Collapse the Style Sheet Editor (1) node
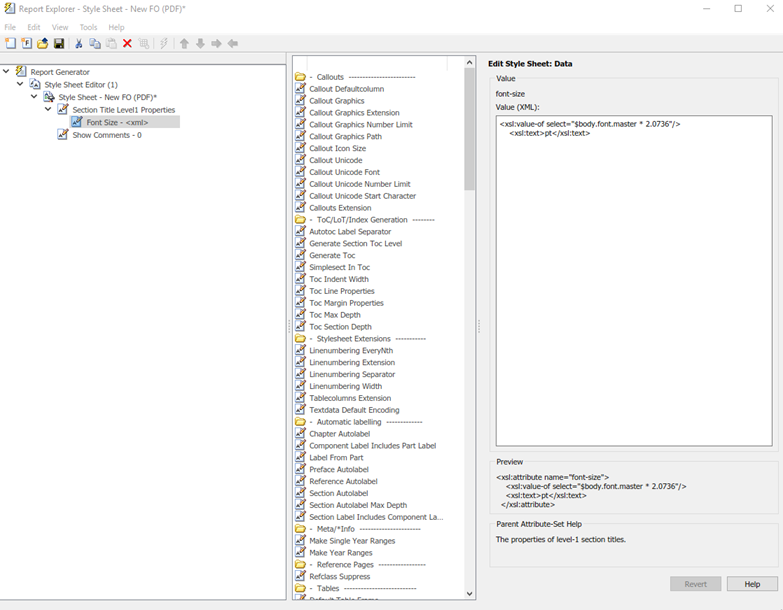The height and width of the screenshot is (610, 783). [21, 85]
